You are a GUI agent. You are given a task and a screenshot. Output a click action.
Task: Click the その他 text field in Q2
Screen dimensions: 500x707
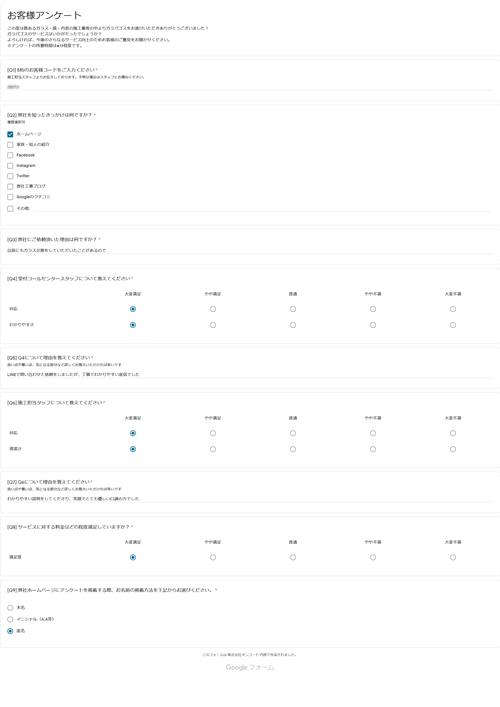pyautogui.click(x=262, y=208)
